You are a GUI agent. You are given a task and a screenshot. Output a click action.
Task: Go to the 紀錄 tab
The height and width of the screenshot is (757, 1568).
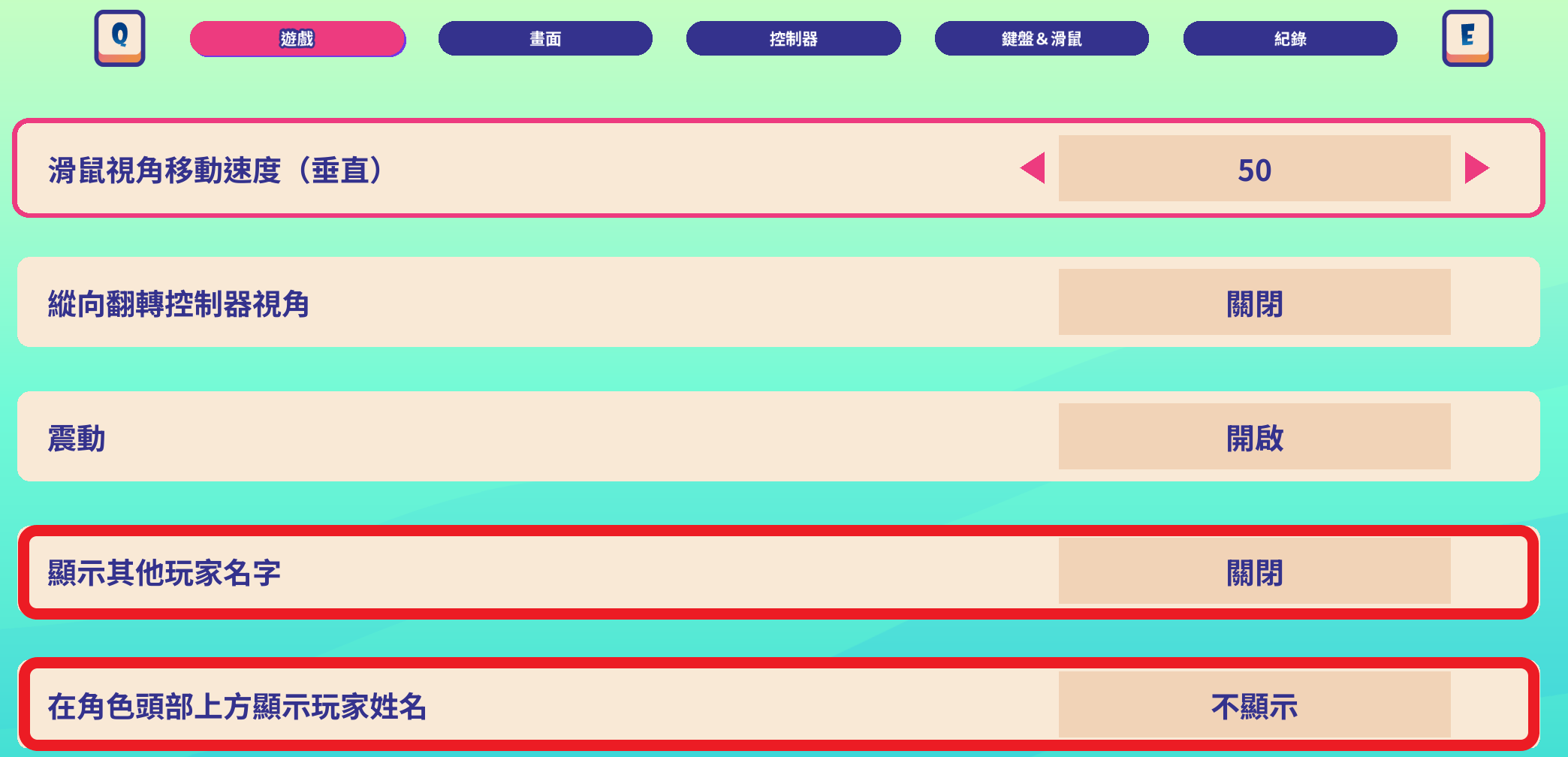(1290, 38)
